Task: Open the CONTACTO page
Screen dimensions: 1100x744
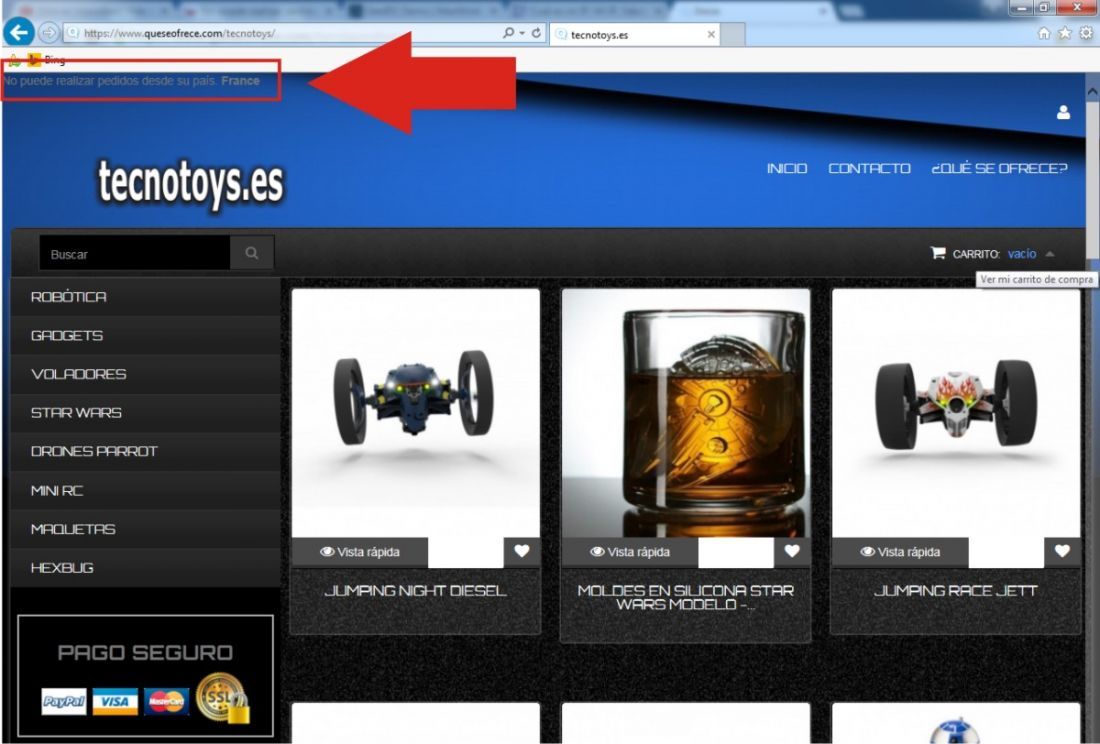Action: point(869,168)
